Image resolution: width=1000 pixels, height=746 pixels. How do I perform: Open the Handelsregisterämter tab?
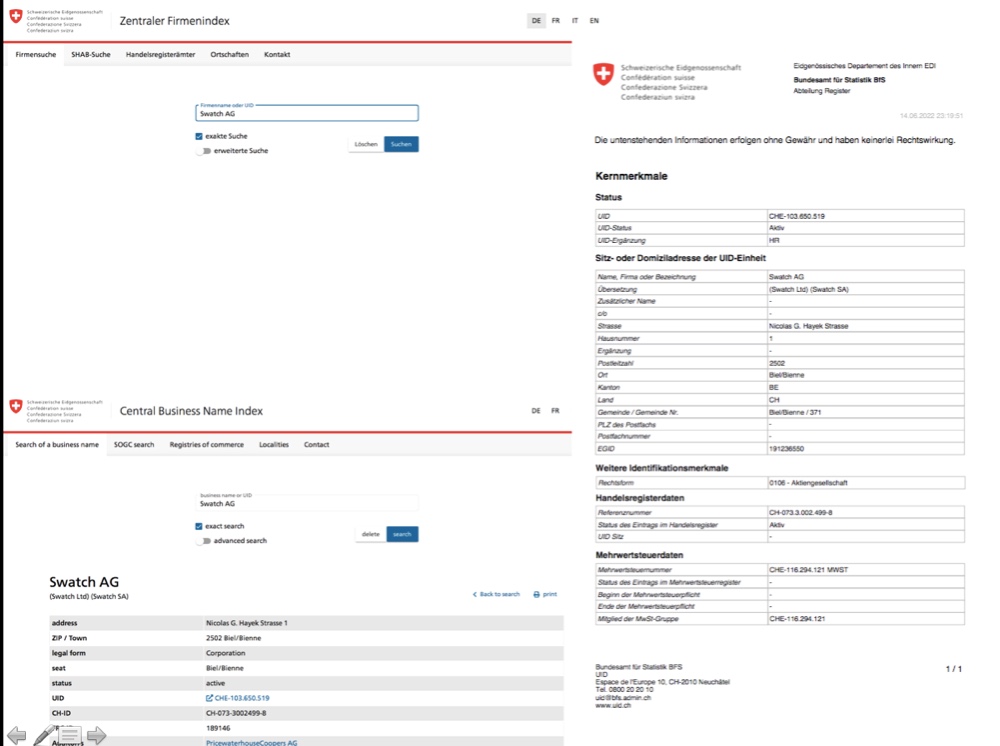point(161,55)
